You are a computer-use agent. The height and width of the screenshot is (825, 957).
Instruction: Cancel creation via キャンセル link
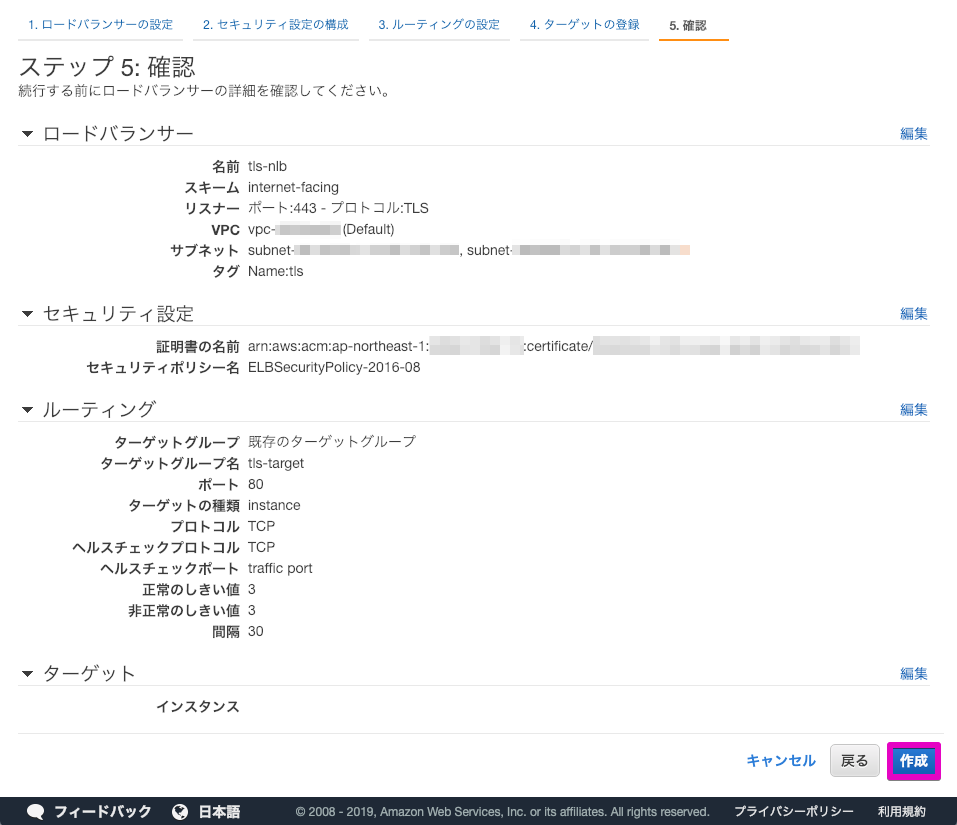click(781, 760)
